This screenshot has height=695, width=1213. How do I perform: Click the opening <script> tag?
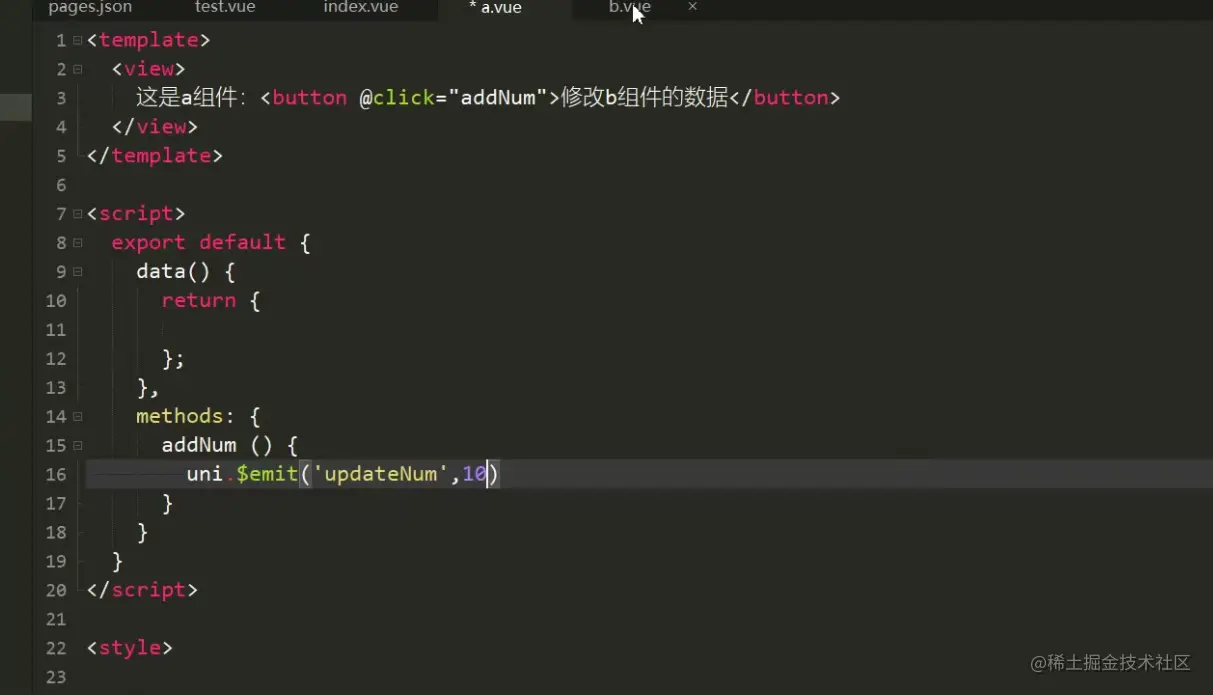tap(136, 214)
